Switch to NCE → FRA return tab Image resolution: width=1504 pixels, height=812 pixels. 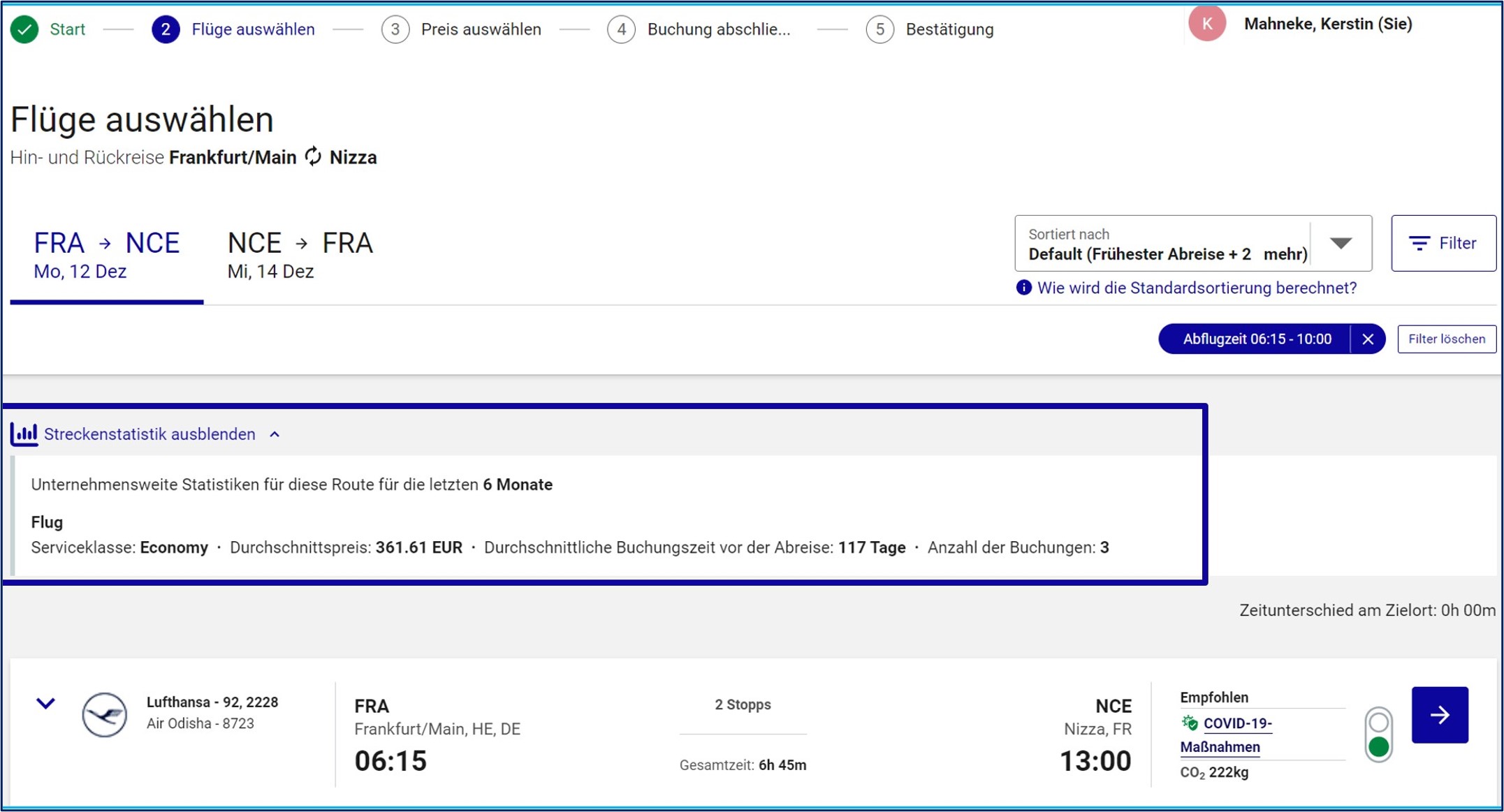point(300,255)
